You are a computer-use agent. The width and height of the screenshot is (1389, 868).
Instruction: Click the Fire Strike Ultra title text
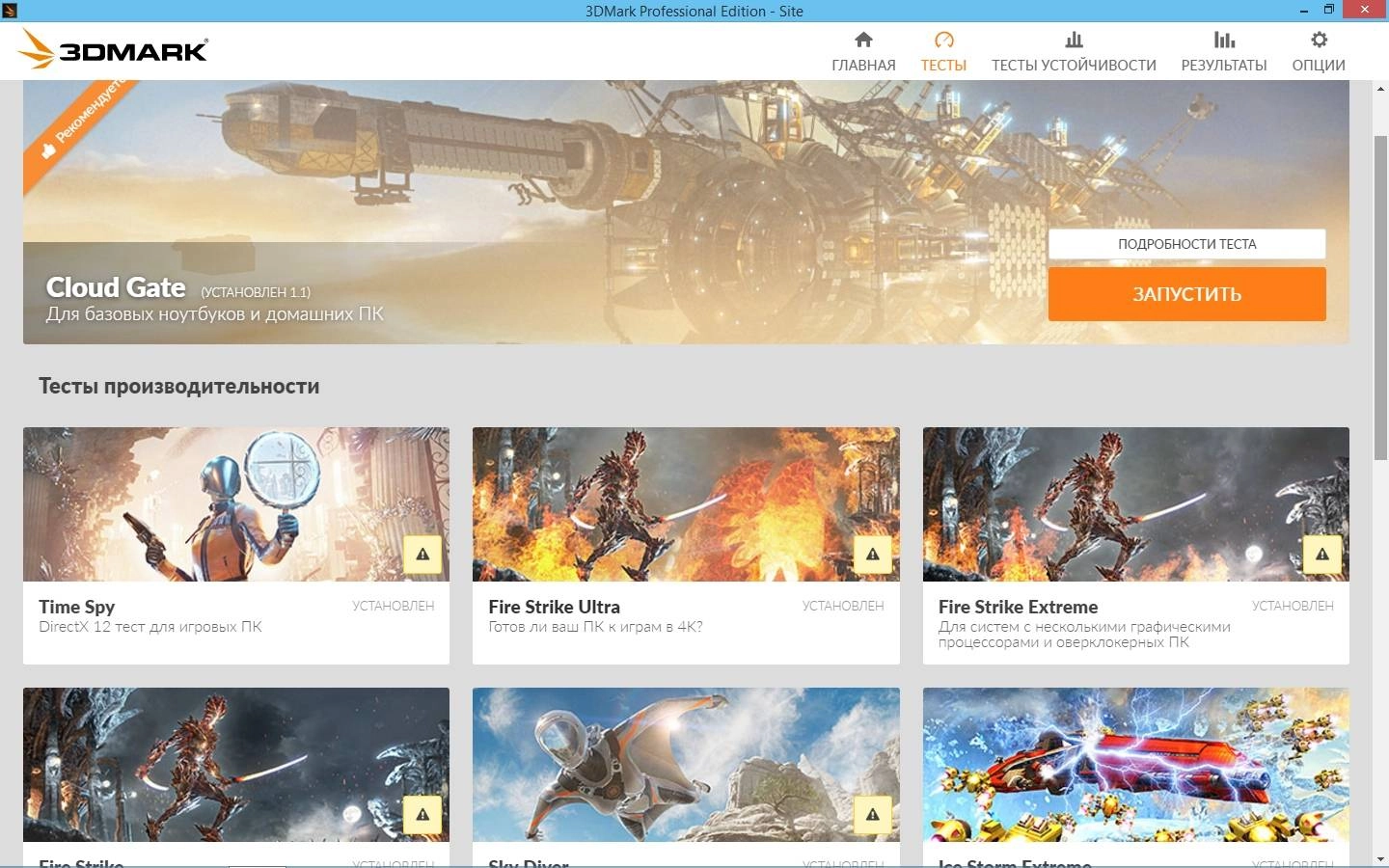(554, 607)
